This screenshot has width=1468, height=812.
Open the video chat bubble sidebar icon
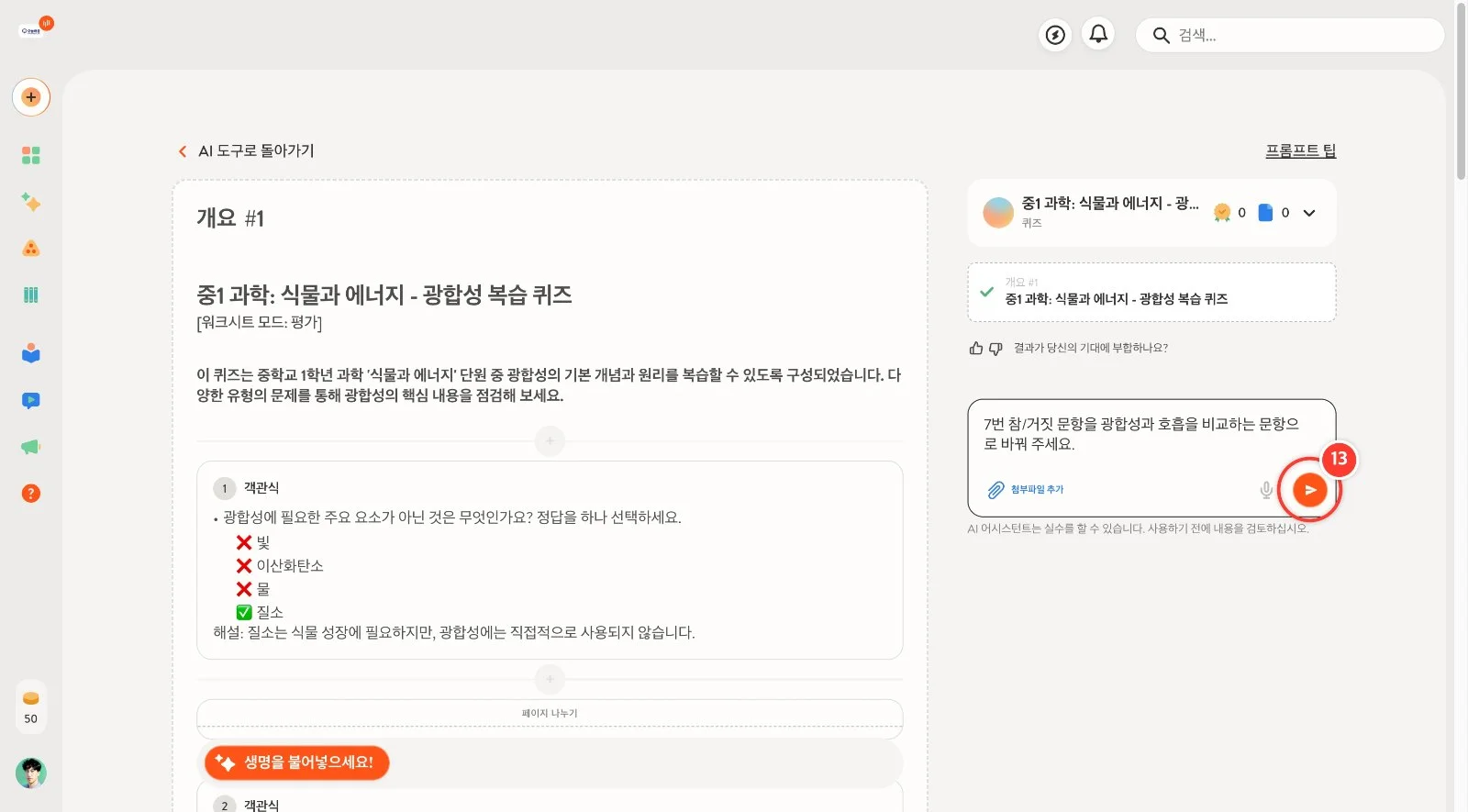point(31,400)
